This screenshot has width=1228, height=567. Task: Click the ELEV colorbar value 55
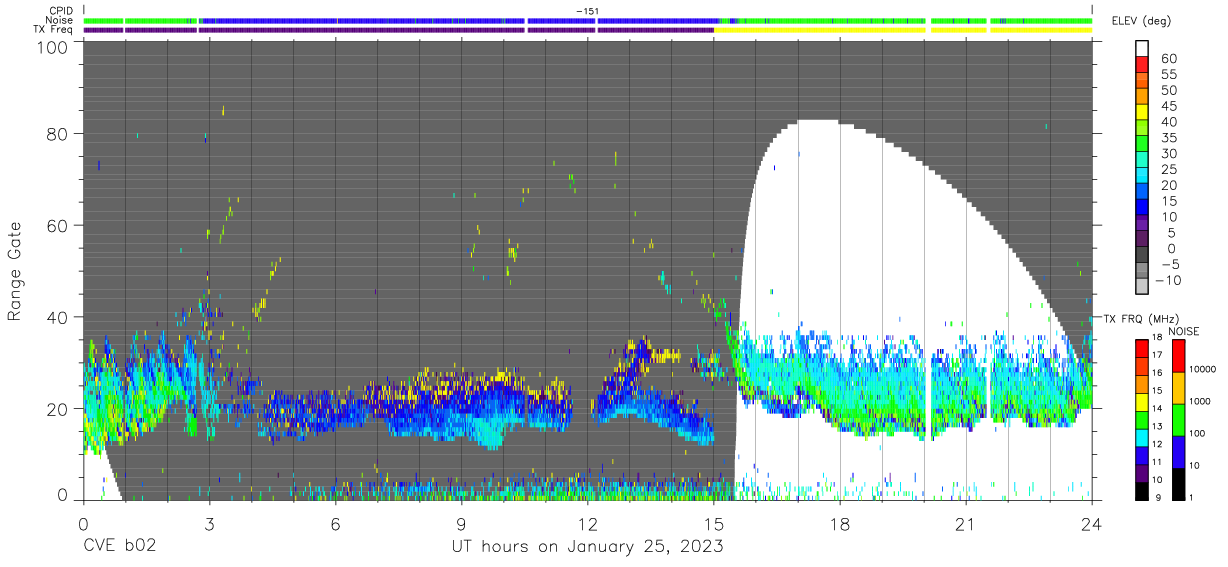(1170, 75)
